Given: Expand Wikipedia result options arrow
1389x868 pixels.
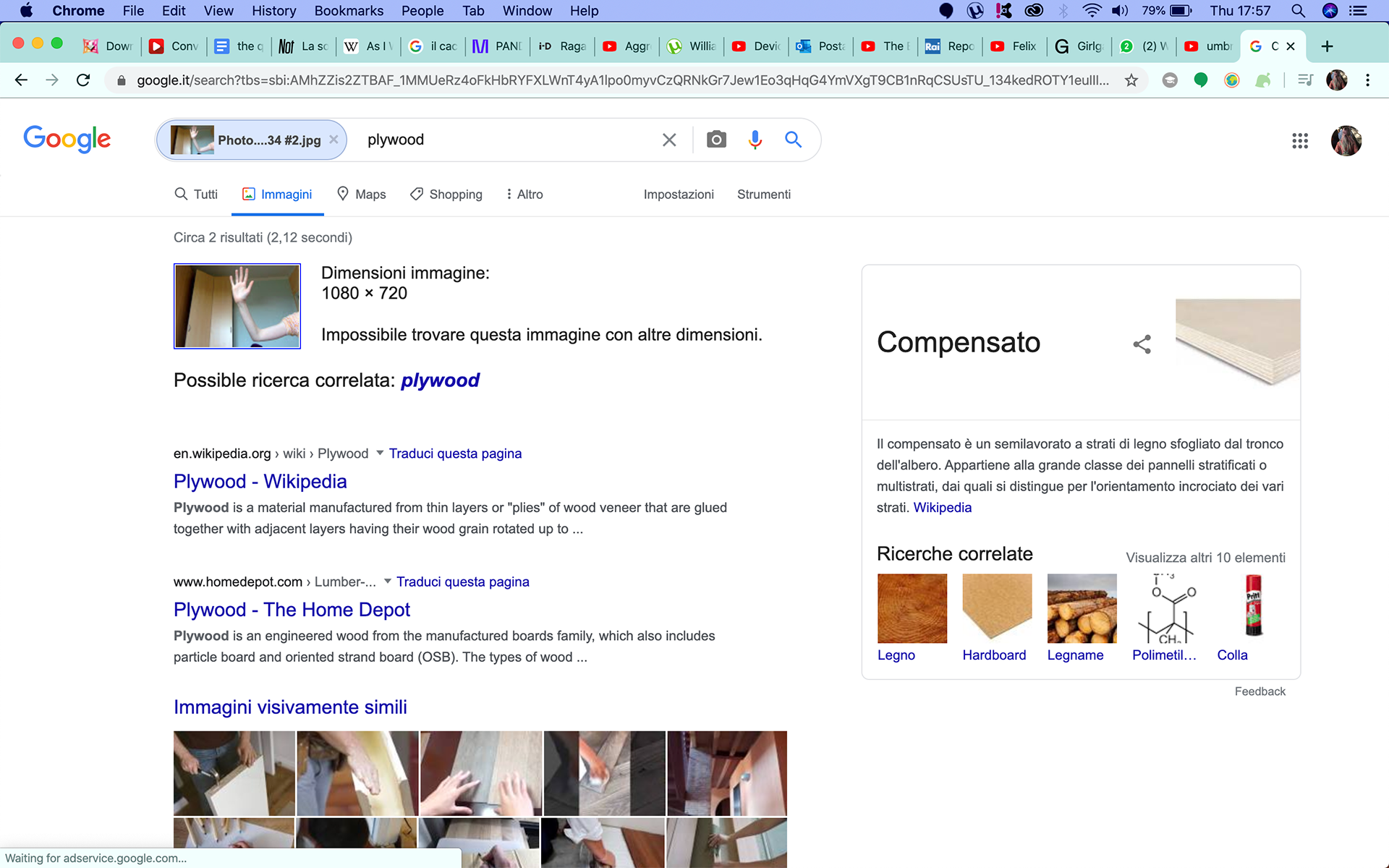Looking at the screenshot, I should [380, 453].
